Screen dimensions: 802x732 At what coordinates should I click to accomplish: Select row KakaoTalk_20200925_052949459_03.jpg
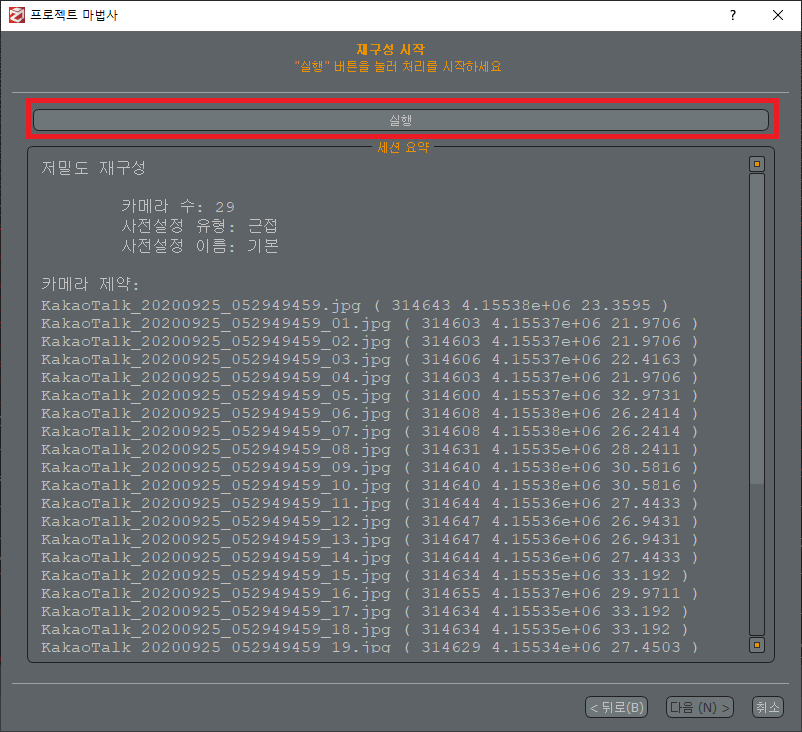point(369,360)
